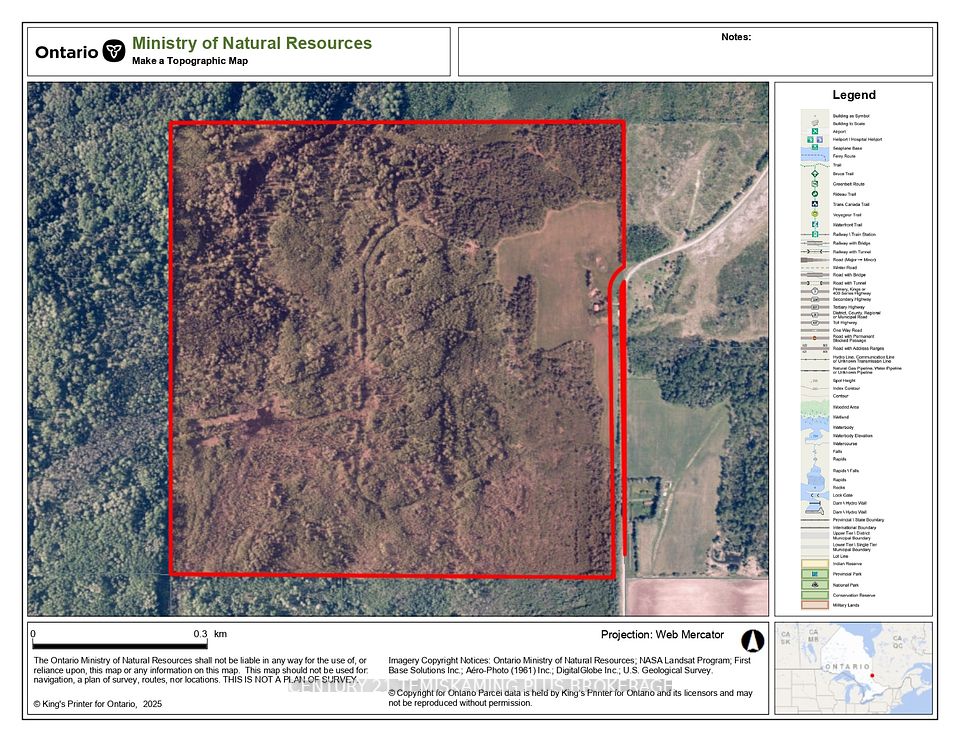Click the Airport symbol in the legend
This screenshot has width=960, height=742.
tap(815, 131)
